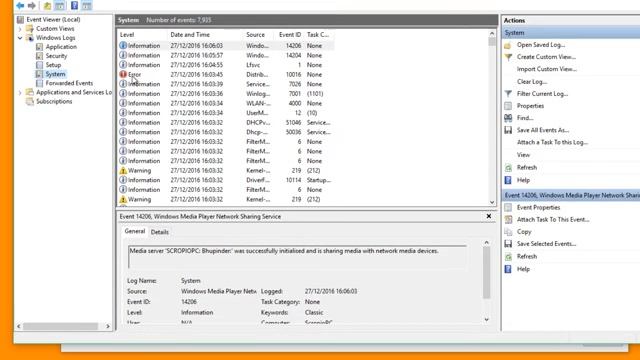This screenshot has height=360, width=640.
Task: Sort events by Level column header
Action: [127, 35]
